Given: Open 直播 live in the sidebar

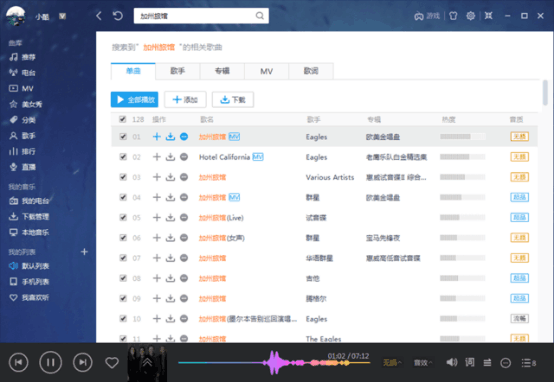Looking at the screenshot, I should coord(23,167).
